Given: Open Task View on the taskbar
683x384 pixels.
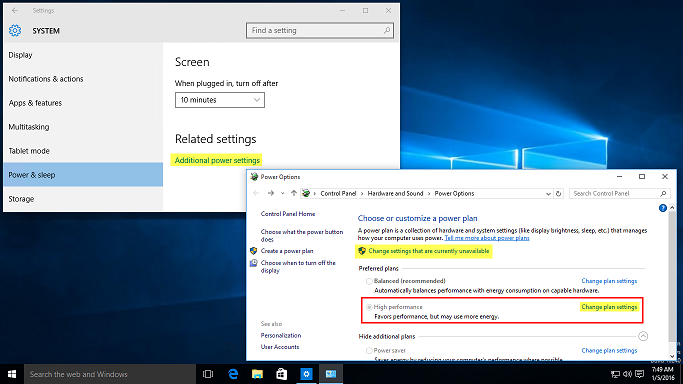Looking at the screenshot, I should coord(208,374).
